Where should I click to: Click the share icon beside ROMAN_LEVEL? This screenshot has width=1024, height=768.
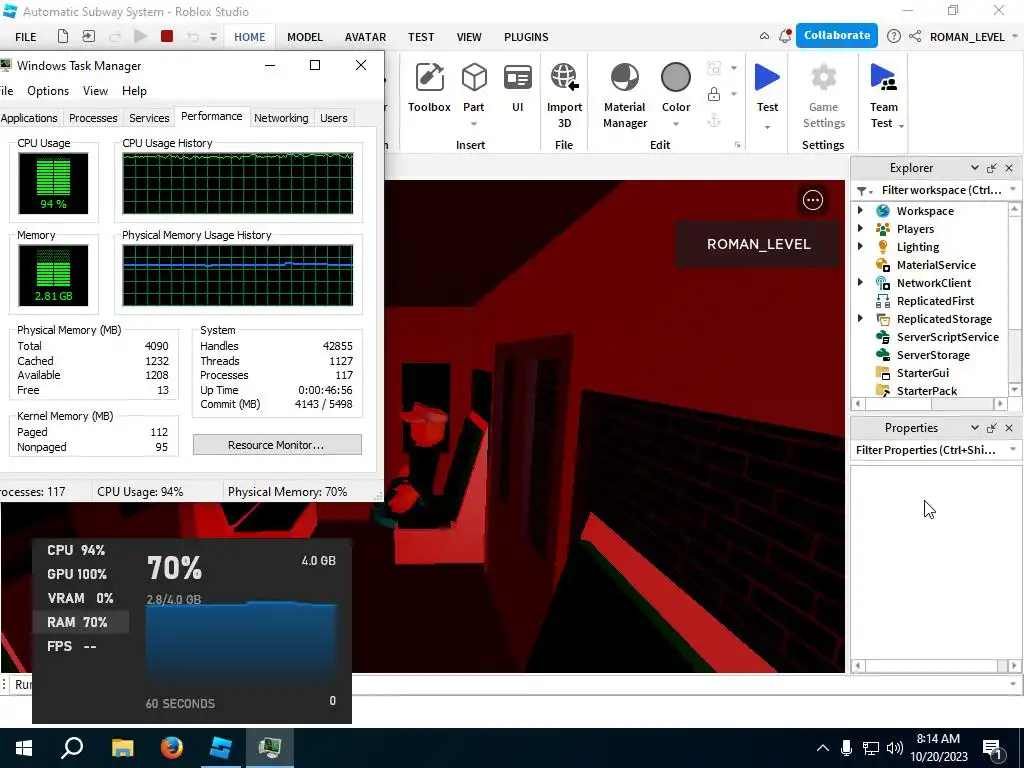pyautogui.click(x=915, y=37)
